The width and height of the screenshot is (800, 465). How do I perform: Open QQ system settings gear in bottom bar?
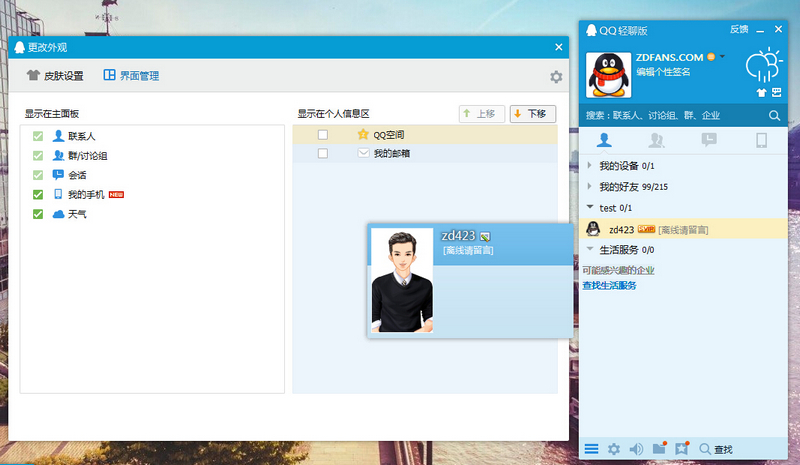click(x=614, y=450)
